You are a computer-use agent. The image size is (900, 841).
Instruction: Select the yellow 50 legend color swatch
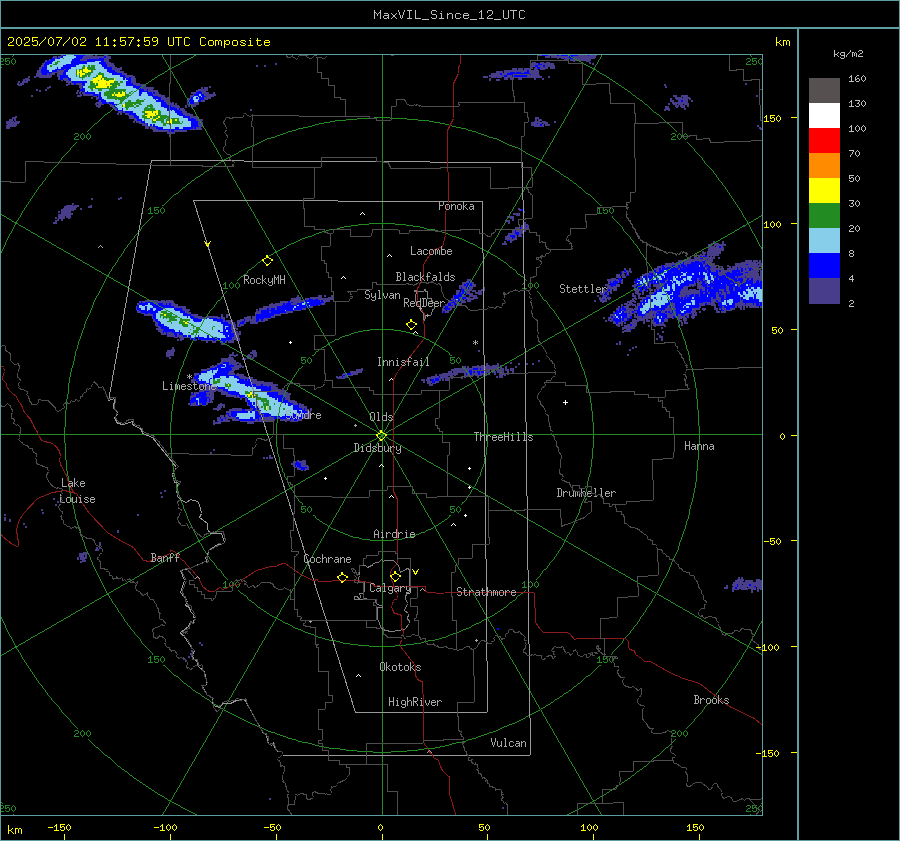[824, 191]
